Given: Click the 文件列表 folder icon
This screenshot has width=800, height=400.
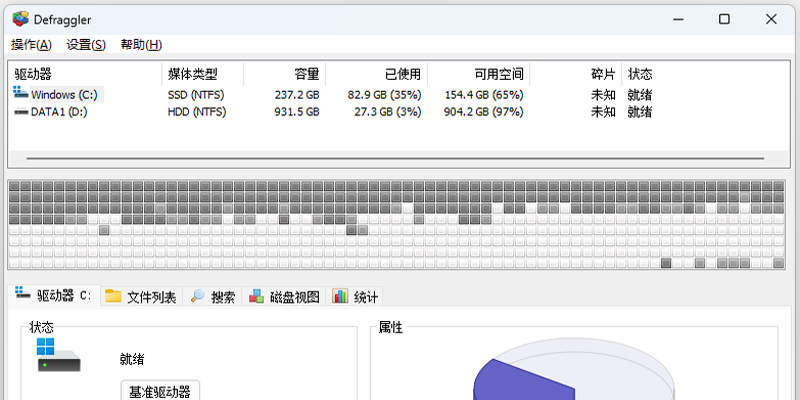Looking at the screenshot, I should 113,296.
